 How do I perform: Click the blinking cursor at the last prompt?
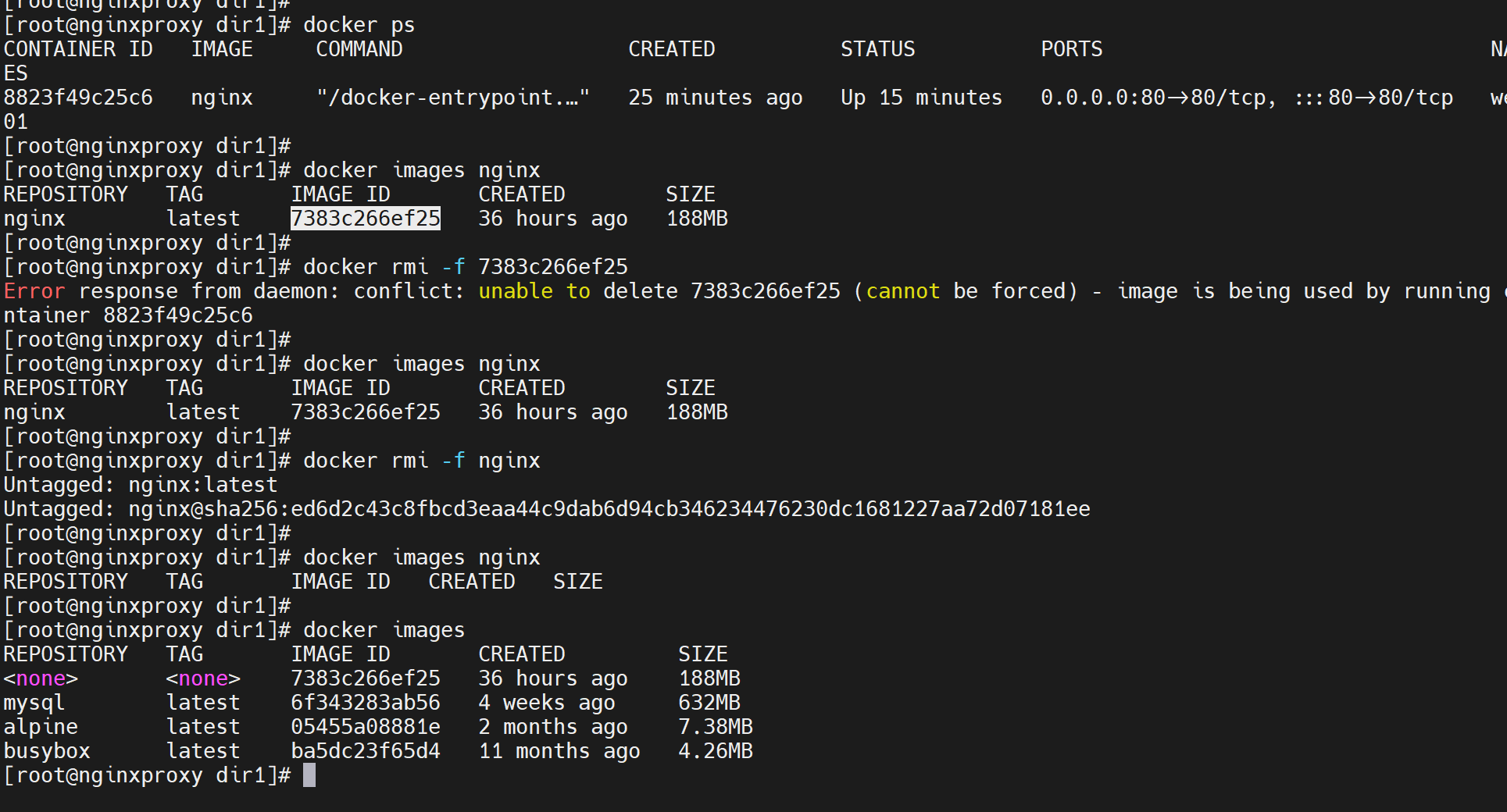[309, 775]
